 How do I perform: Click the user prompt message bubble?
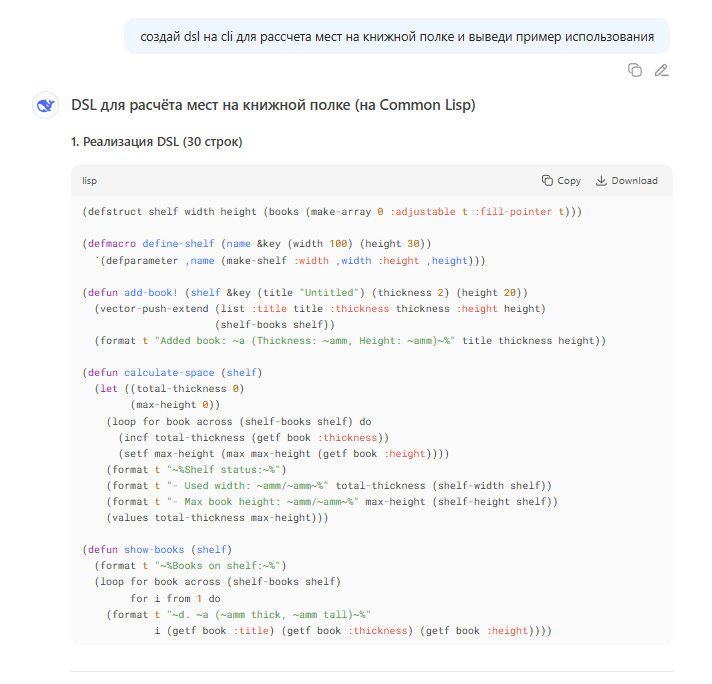point(397,37)
